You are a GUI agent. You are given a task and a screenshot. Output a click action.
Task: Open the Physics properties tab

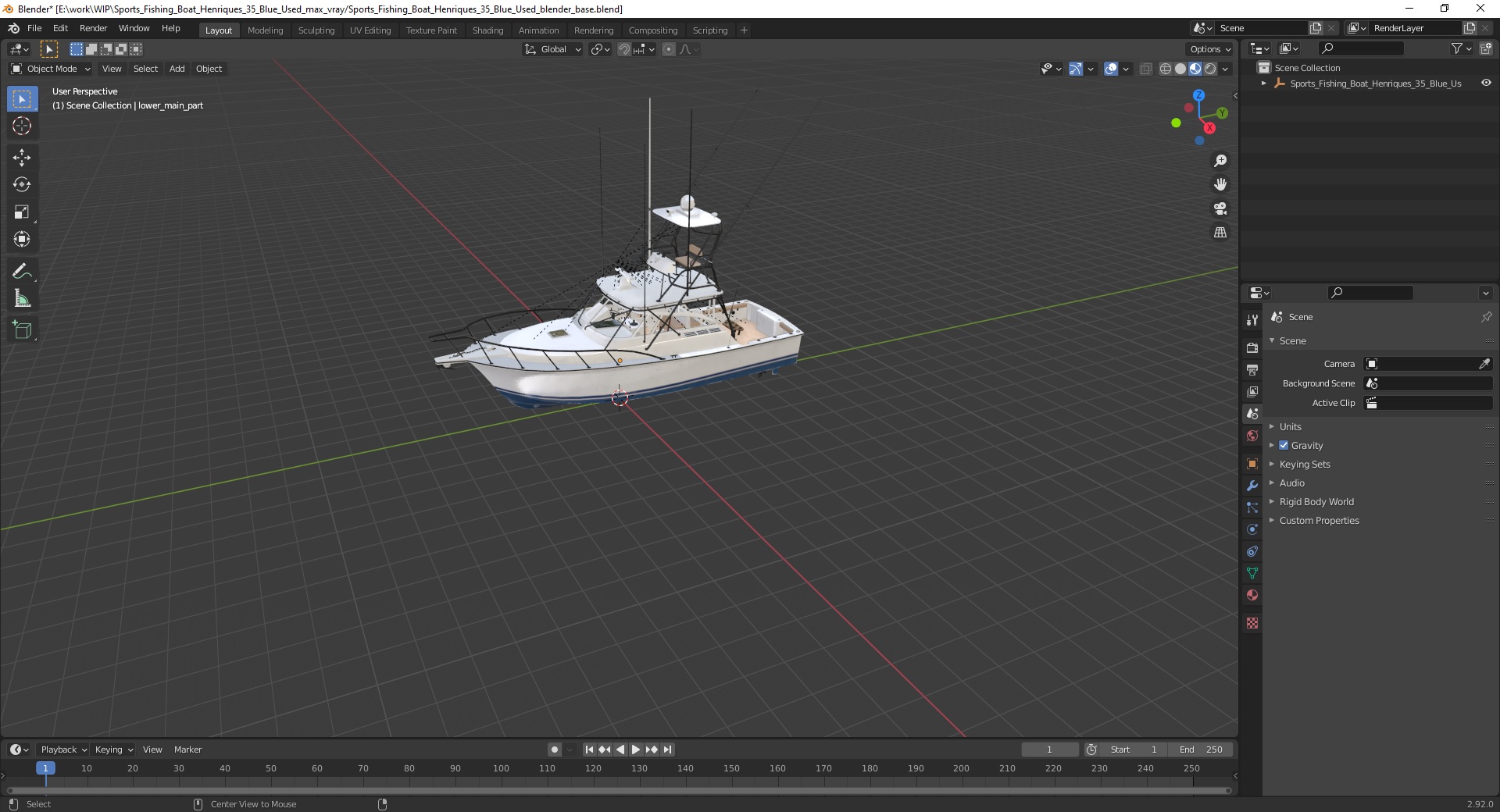1252,529
